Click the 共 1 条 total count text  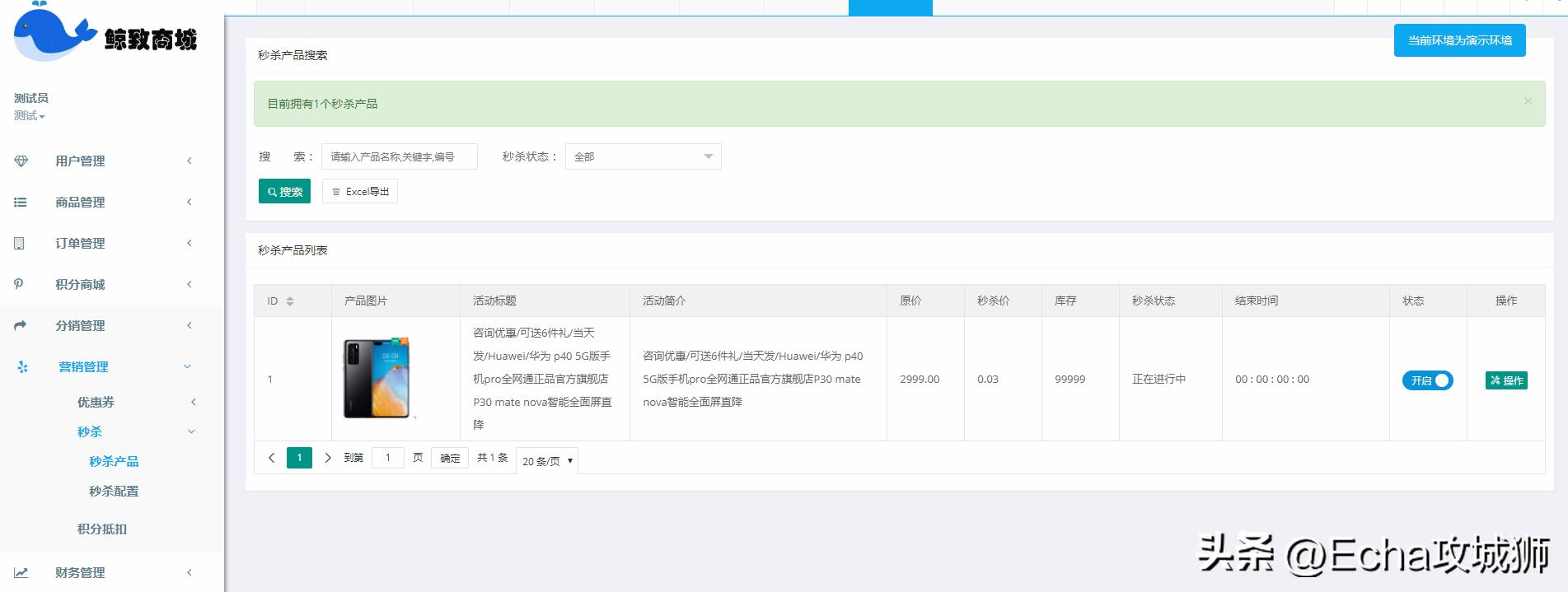click(493, 458)
